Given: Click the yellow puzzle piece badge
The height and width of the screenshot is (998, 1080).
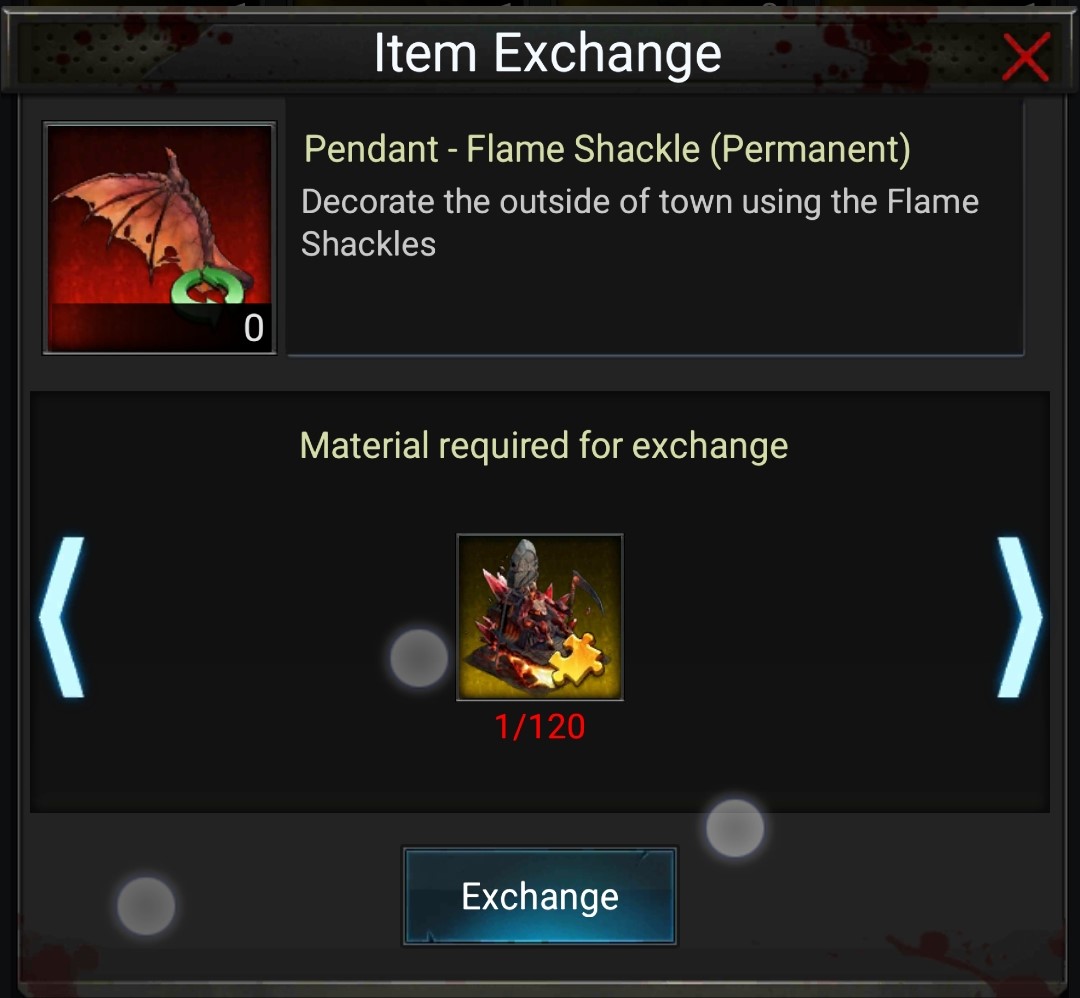Looking at the screenshot, I should (x=577, y=660).
